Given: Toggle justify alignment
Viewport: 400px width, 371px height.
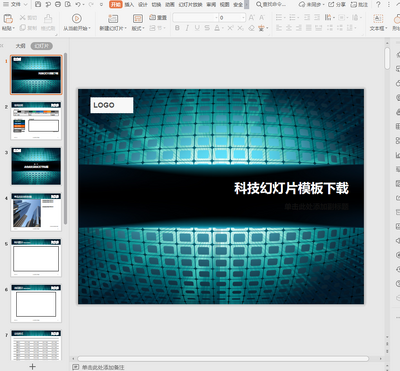Looking at the screenshot, I should pos(309,28).
